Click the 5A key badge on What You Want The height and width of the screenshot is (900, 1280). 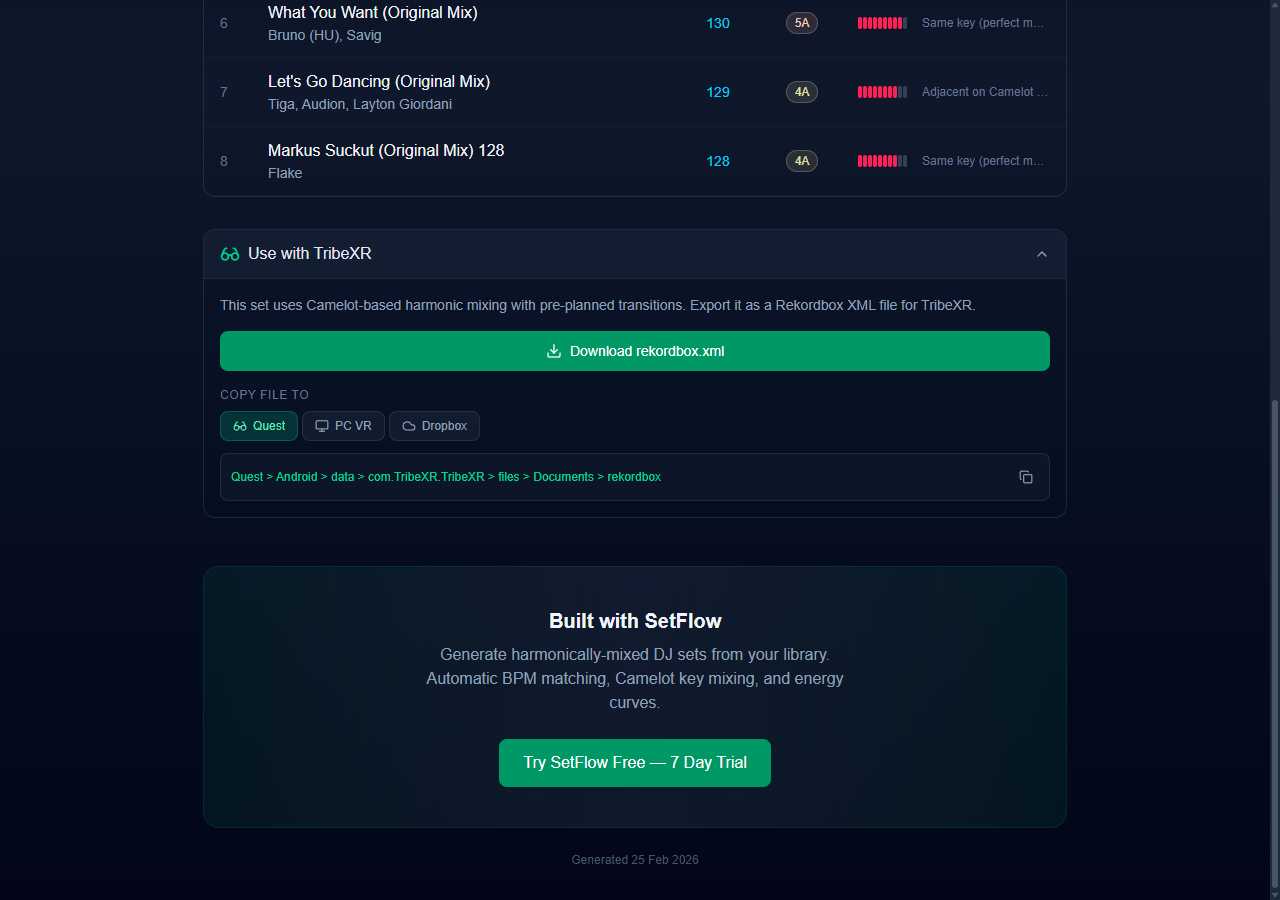[801, 22]
